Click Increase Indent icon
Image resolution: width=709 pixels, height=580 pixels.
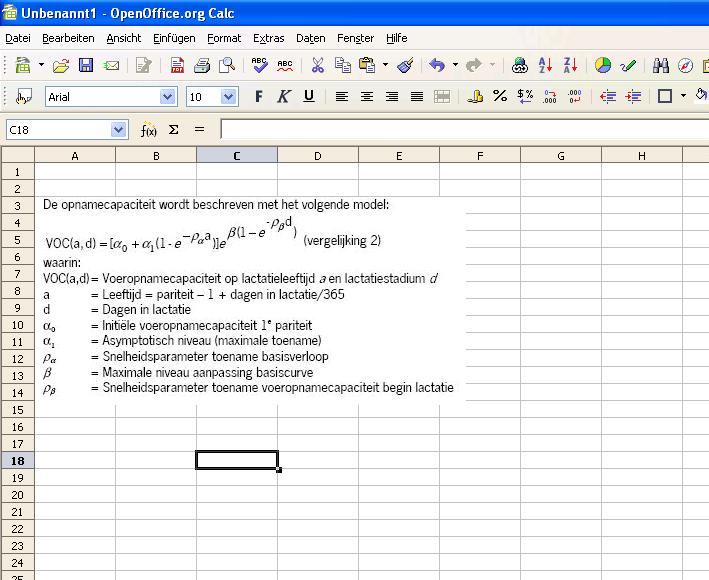(633, 96)
